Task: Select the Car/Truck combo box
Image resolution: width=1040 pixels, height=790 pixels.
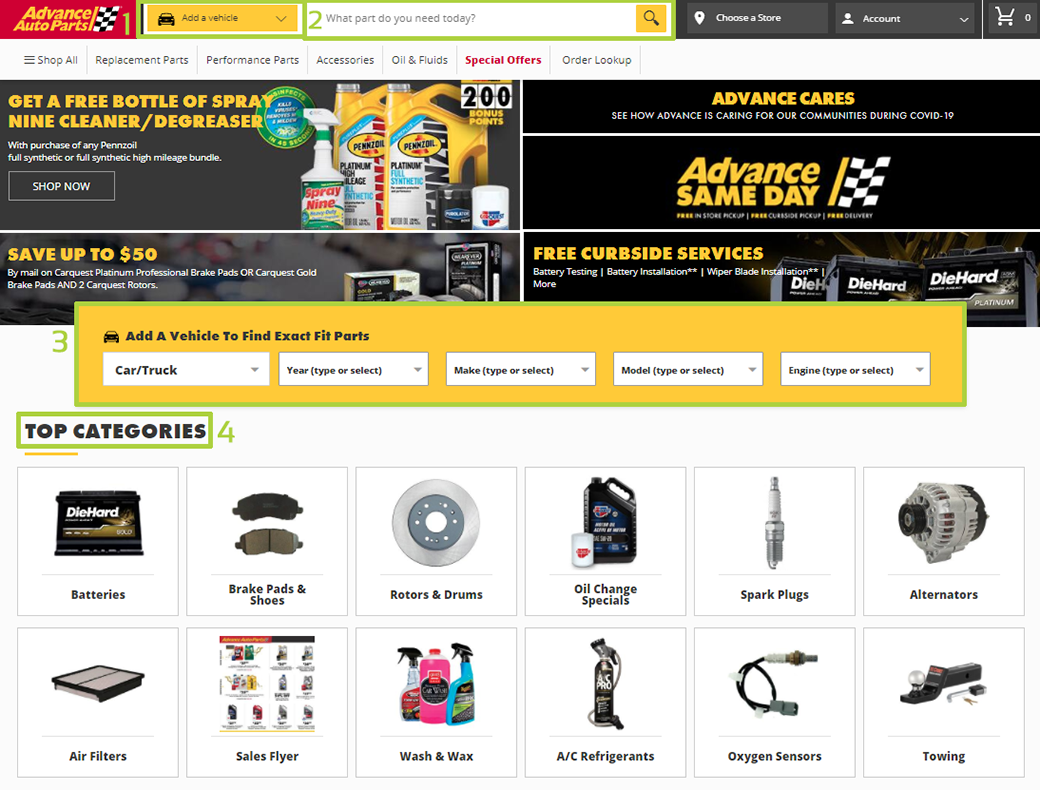Action: point(185,368)
